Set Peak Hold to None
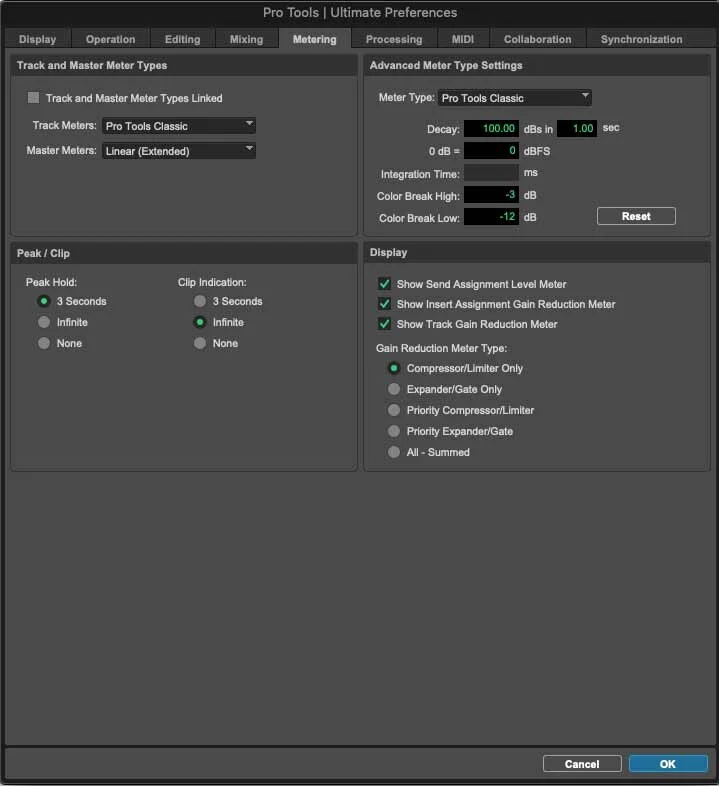 [x=44, y=343]
